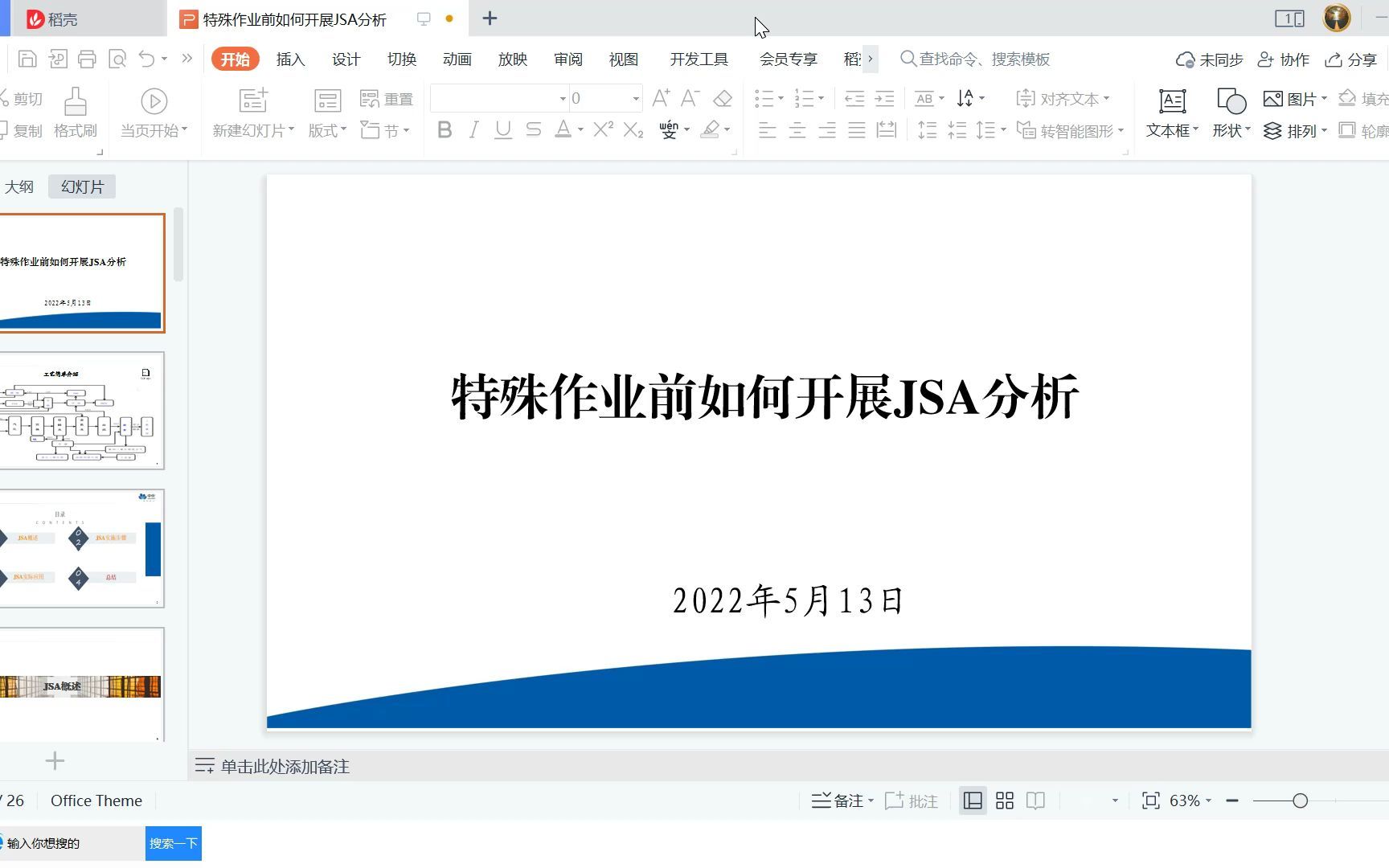Increase font size with A+ icon
1389x868 pixels.
661,98
